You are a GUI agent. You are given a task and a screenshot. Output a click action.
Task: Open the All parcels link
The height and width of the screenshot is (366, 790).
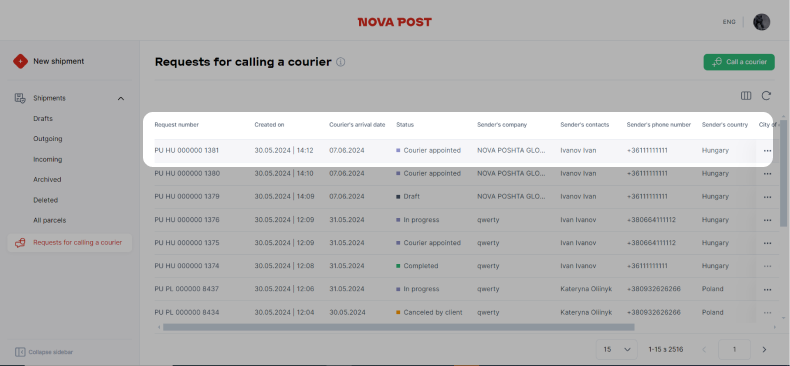tap(49, 220)
